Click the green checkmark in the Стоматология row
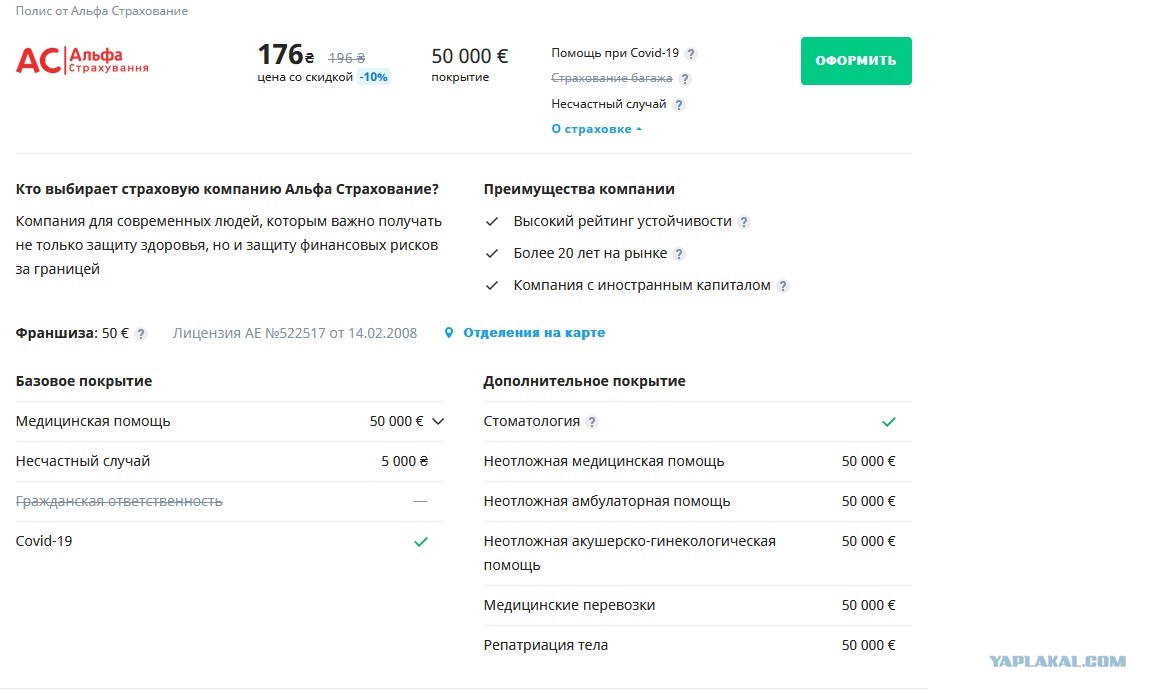Screen dimensions: 1152x691 [x=889, y=422]
